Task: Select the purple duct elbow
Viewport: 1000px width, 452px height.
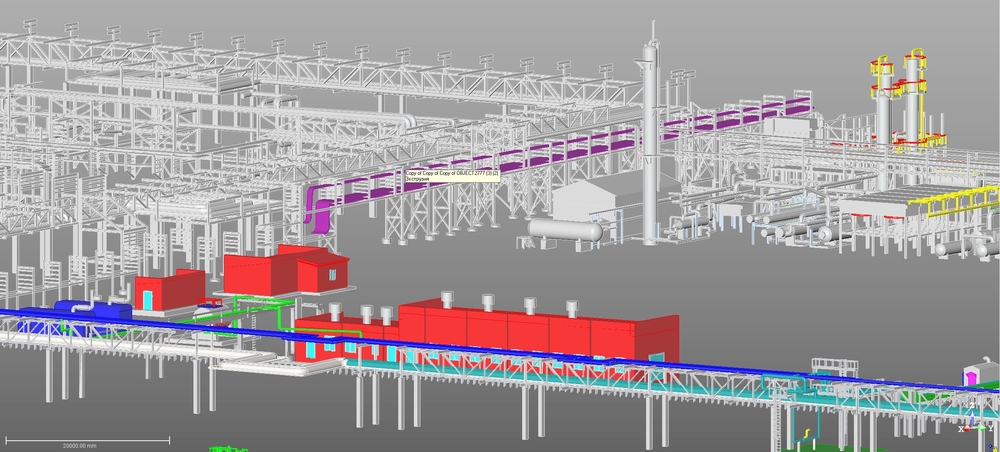Action: 322,210
